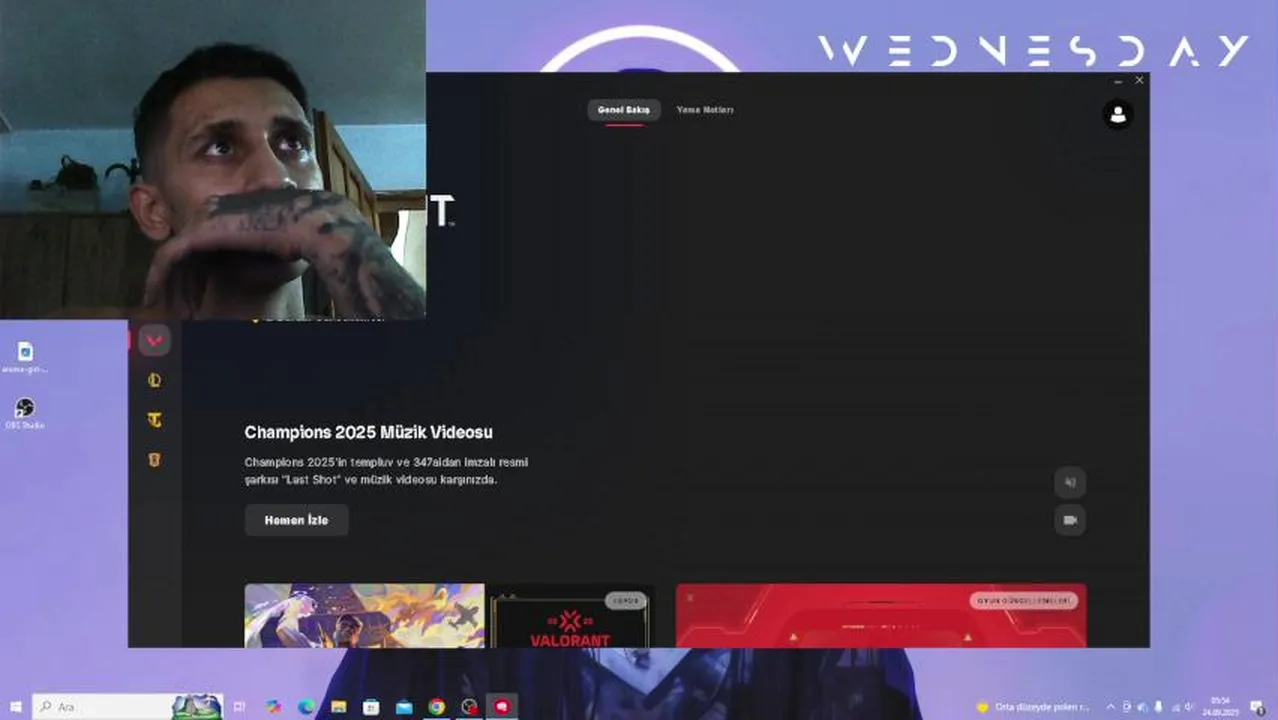Image resolution: width=1278 pixels, height=720 pixels.
Task: Open OBS Studio from the taskbar
Action: click(469, 707)
